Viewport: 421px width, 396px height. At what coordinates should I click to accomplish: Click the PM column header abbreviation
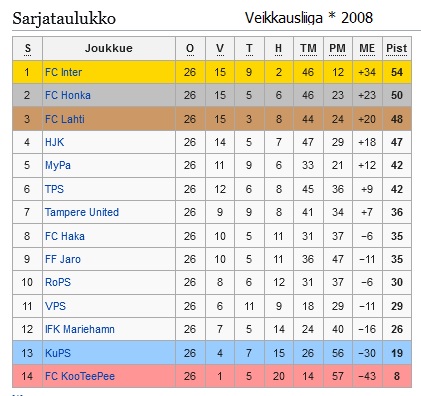[337, 48]
